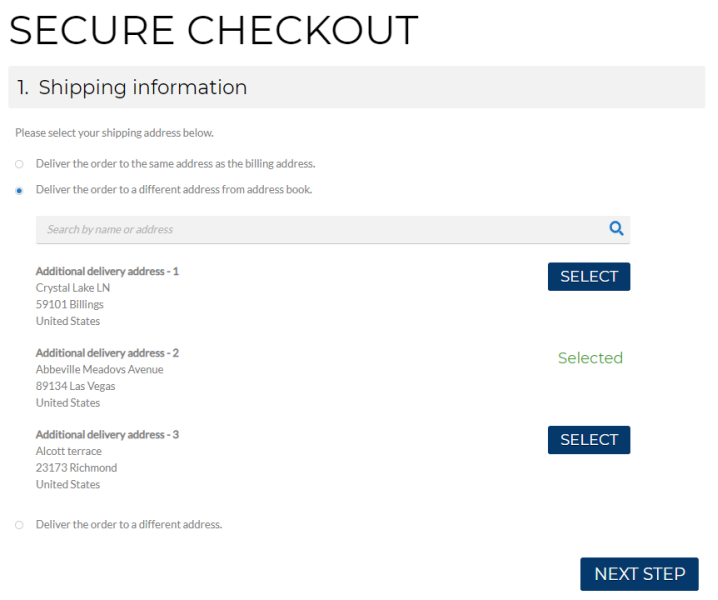Click the magnifying glass search icon

coord(616,229)
